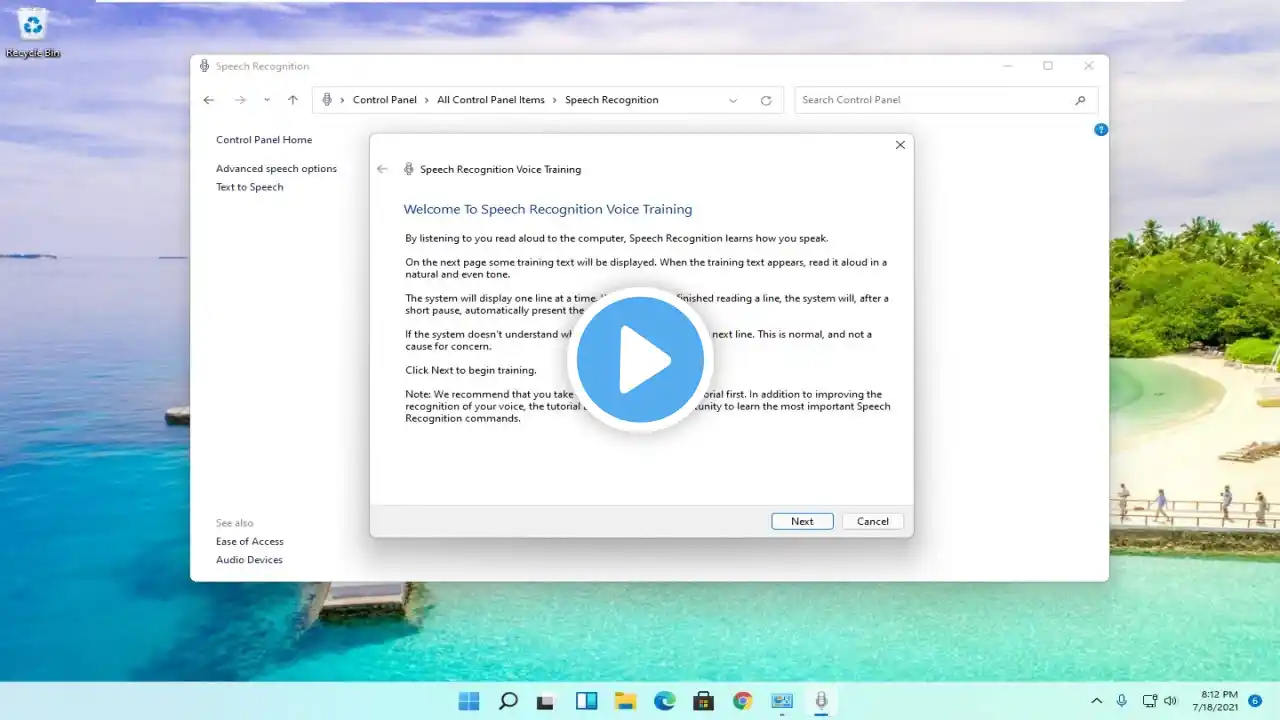Open Text to Speech settings
The width and height of the screenshot is (1280, 720).
250,187
